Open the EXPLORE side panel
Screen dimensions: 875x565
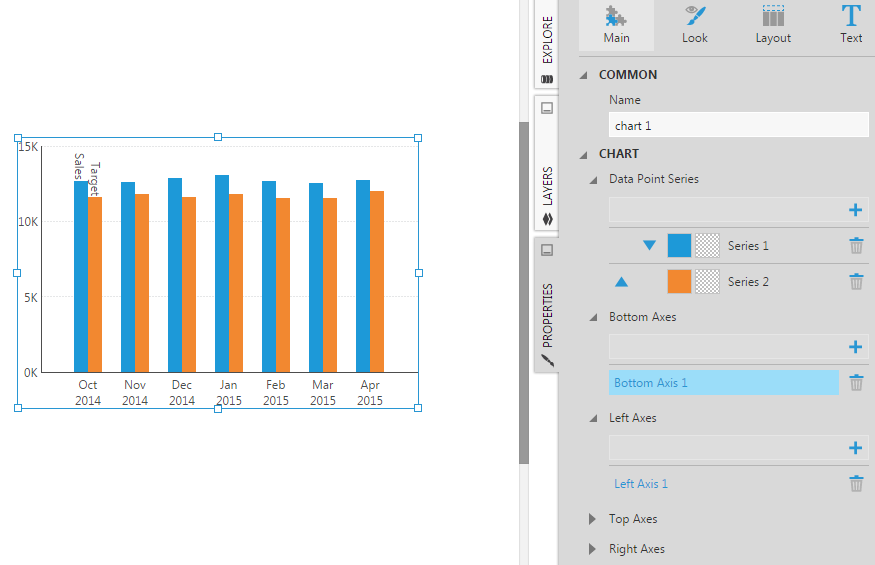tap(547, 44)
